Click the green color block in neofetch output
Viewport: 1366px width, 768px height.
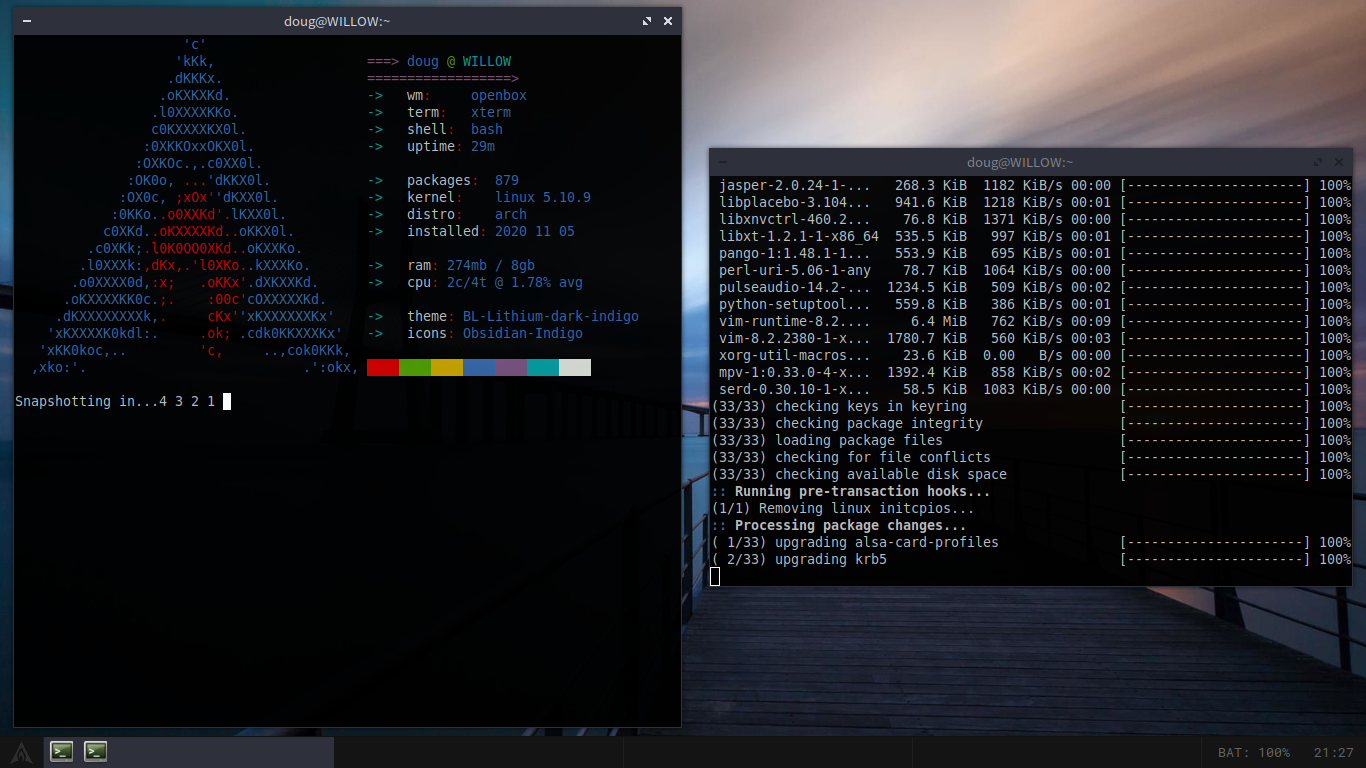click(415, 368)
